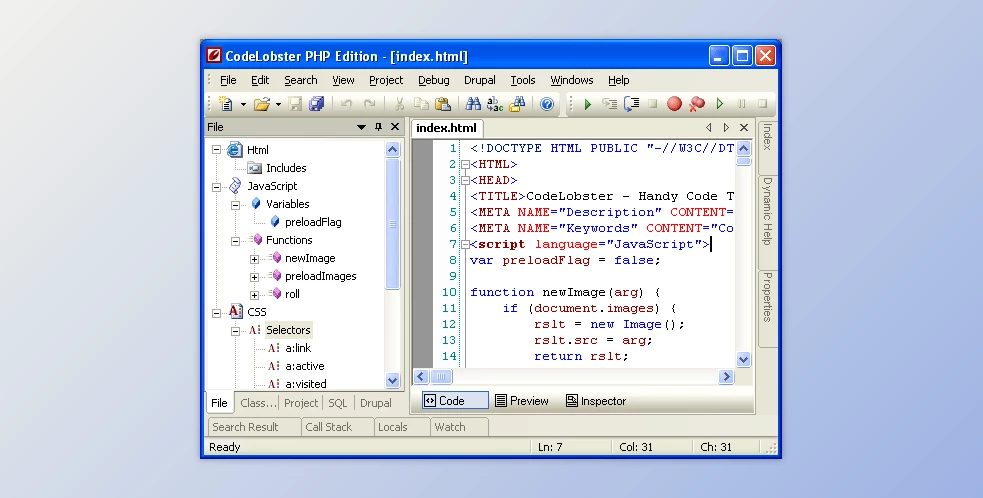Click the Open folder toolbar icon
Screen dimensions: 983x498
pos(262,104)
